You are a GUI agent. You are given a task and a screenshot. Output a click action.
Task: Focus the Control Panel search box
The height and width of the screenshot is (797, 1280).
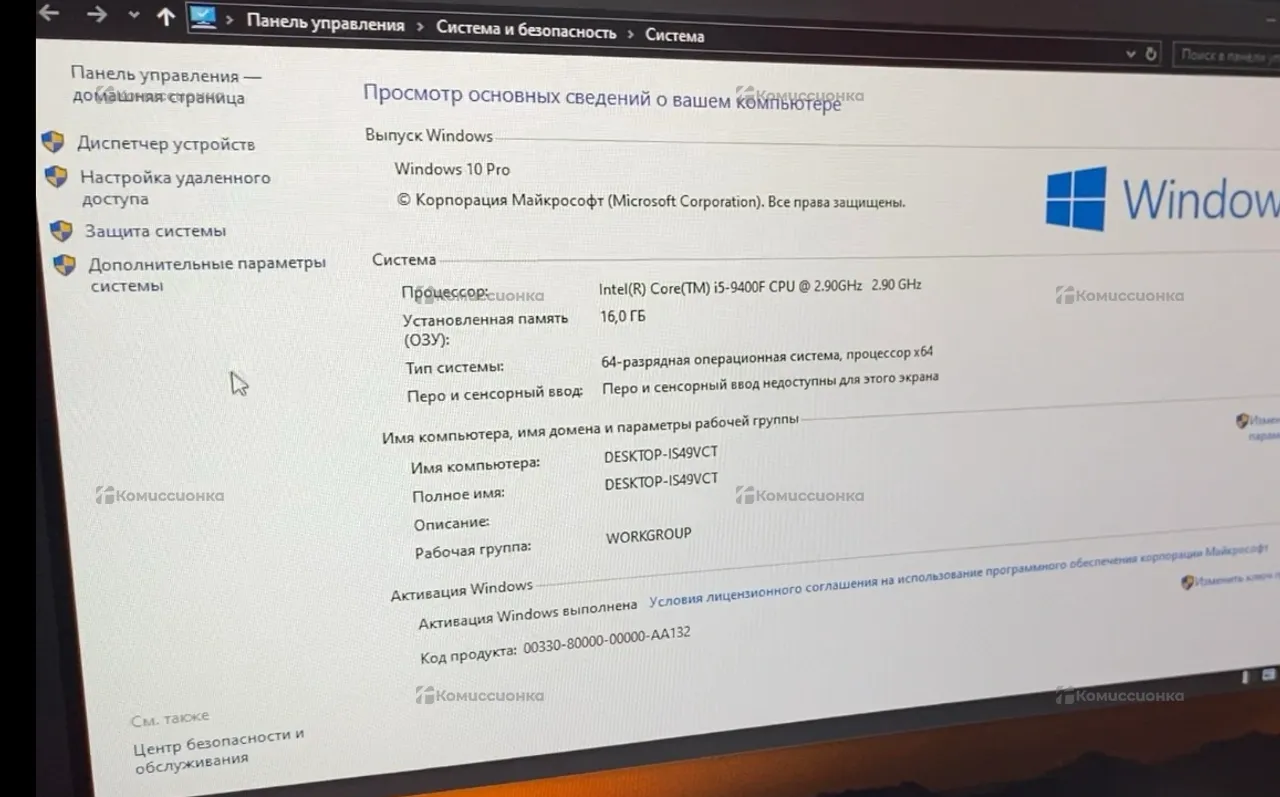[1227, 57]
